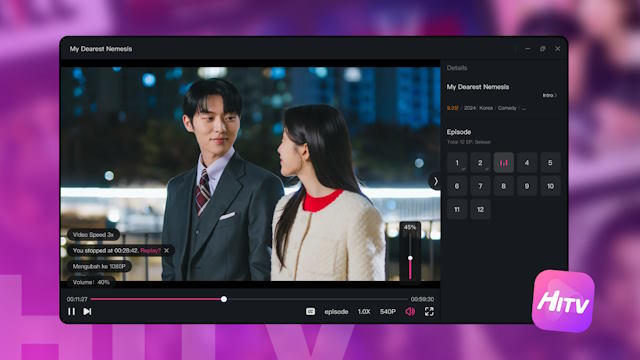
Task: Click the vertical volume slider handle
Action: click(410, 258)
